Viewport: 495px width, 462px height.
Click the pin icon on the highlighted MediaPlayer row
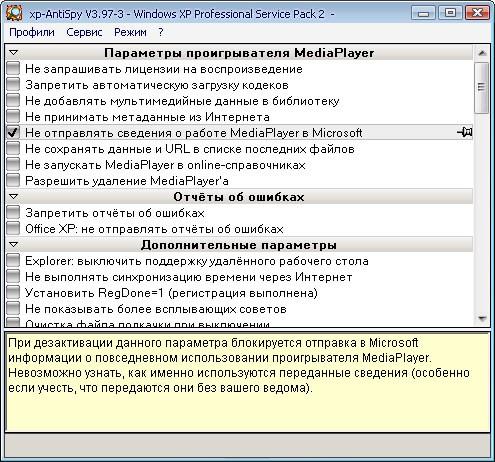[465, 132]
